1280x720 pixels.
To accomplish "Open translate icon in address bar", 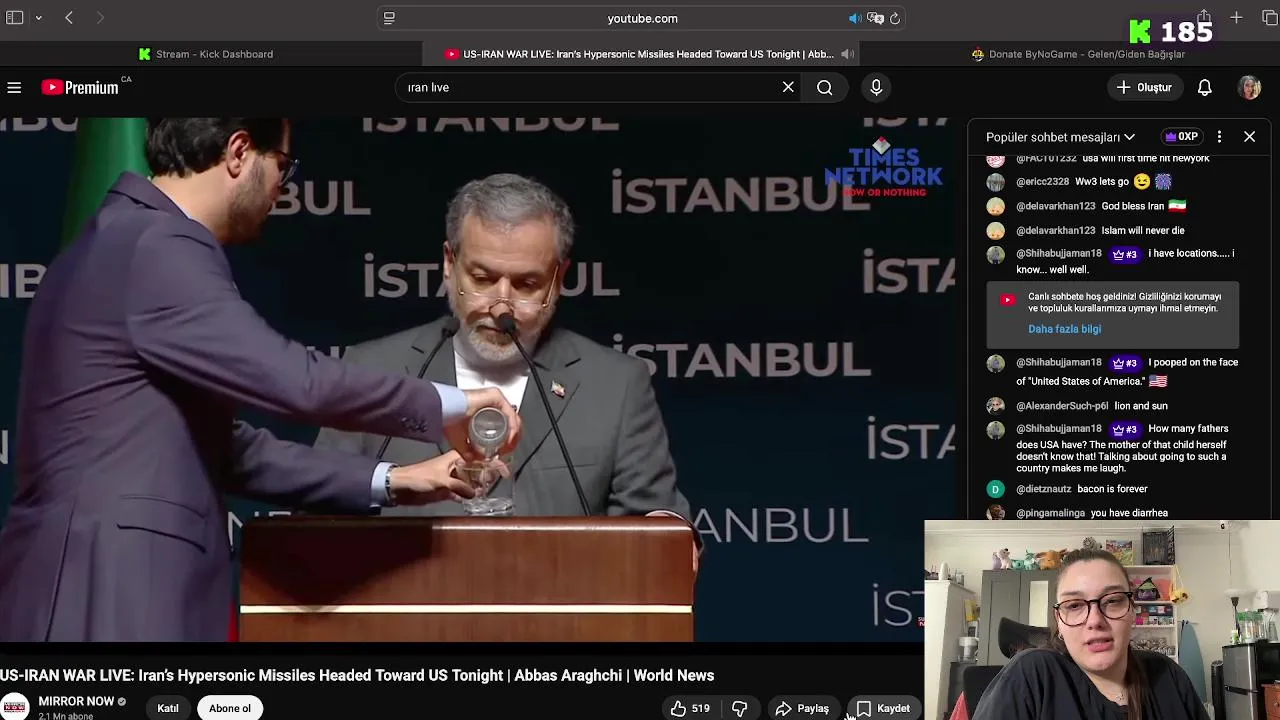I will (x=875, y=18).
